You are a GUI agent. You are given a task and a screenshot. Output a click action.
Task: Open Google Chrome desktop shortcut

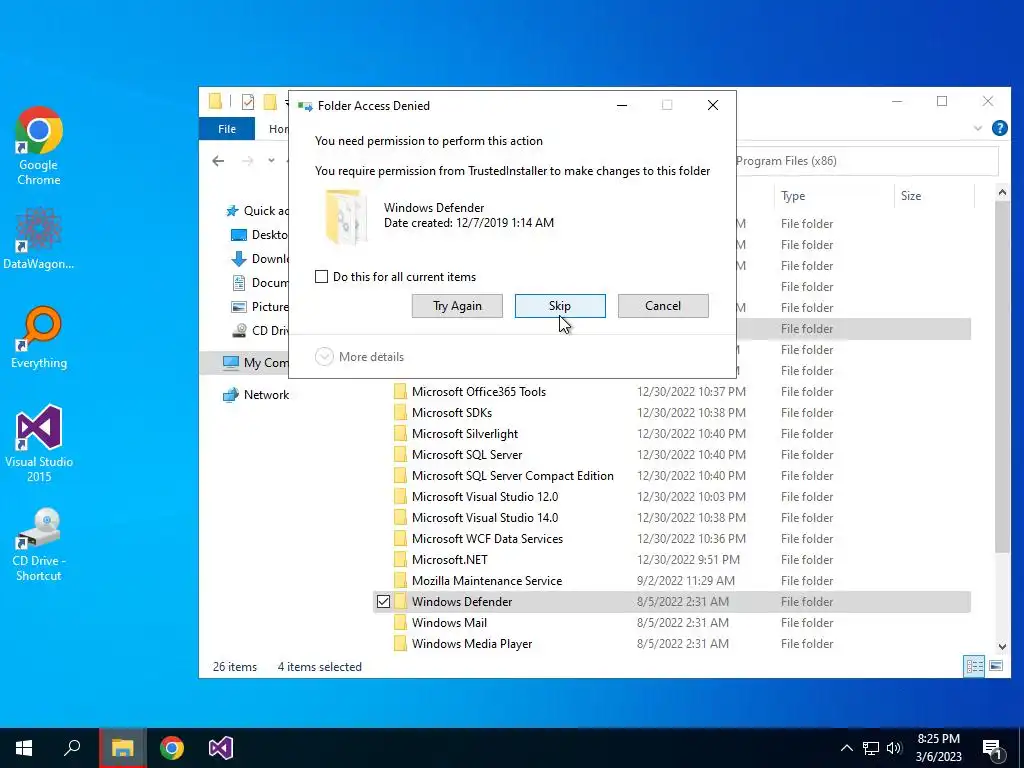(39, 146)
